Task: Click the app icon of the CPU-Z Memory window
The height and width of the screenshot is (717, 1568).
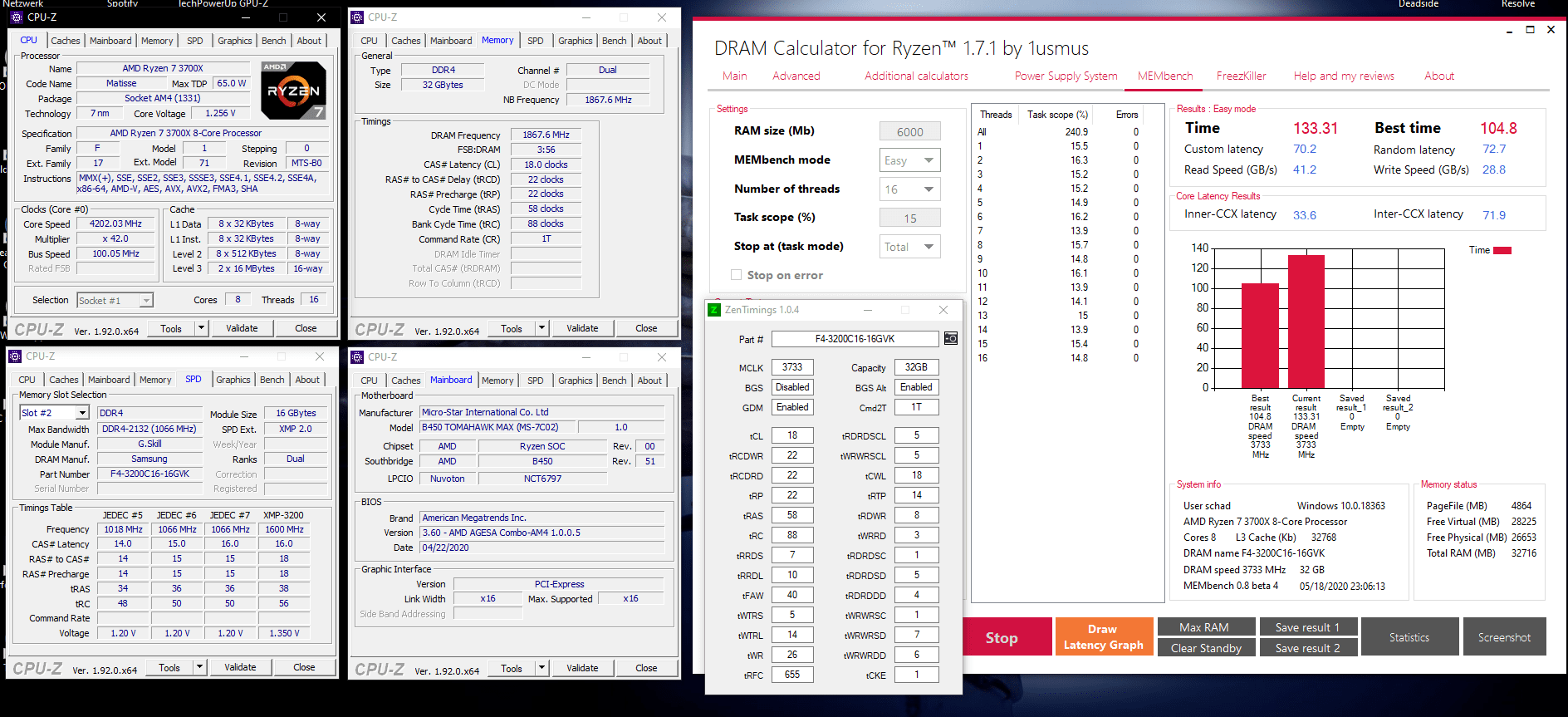Action: [357, 17]
